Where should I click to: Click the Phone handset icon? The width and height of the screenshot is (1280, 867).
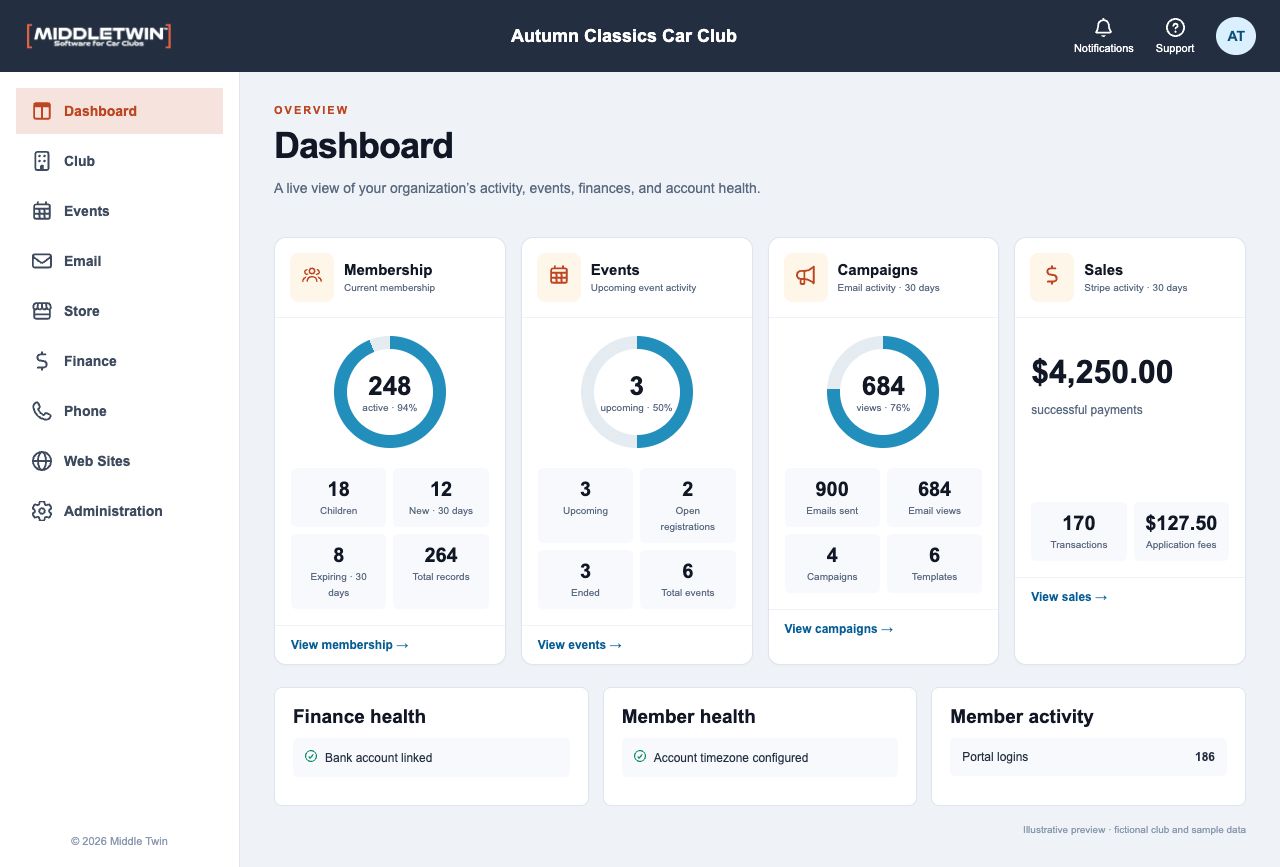[42, 411]
